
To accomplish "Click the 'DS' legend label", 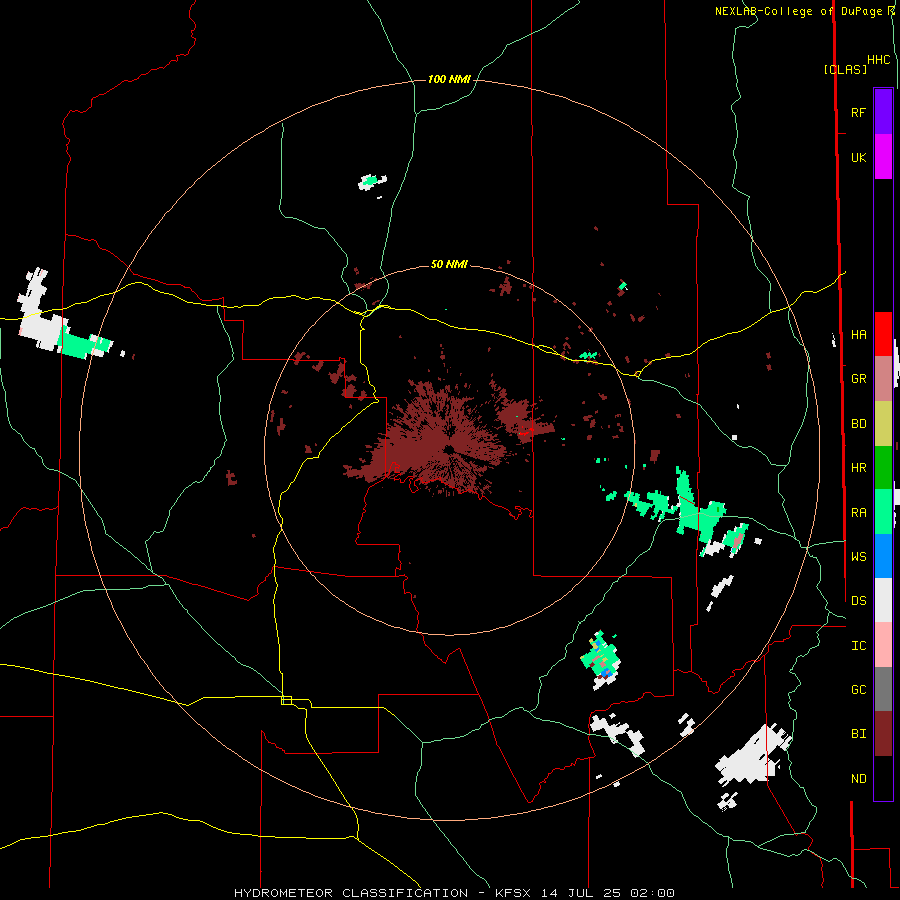I will click(x=859, y=601).
